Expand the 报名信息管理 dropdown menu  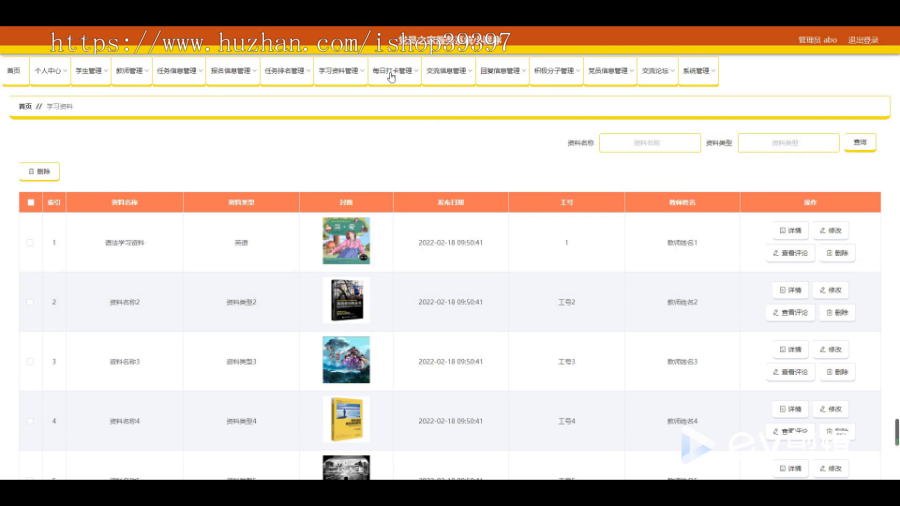click(234, 71)
